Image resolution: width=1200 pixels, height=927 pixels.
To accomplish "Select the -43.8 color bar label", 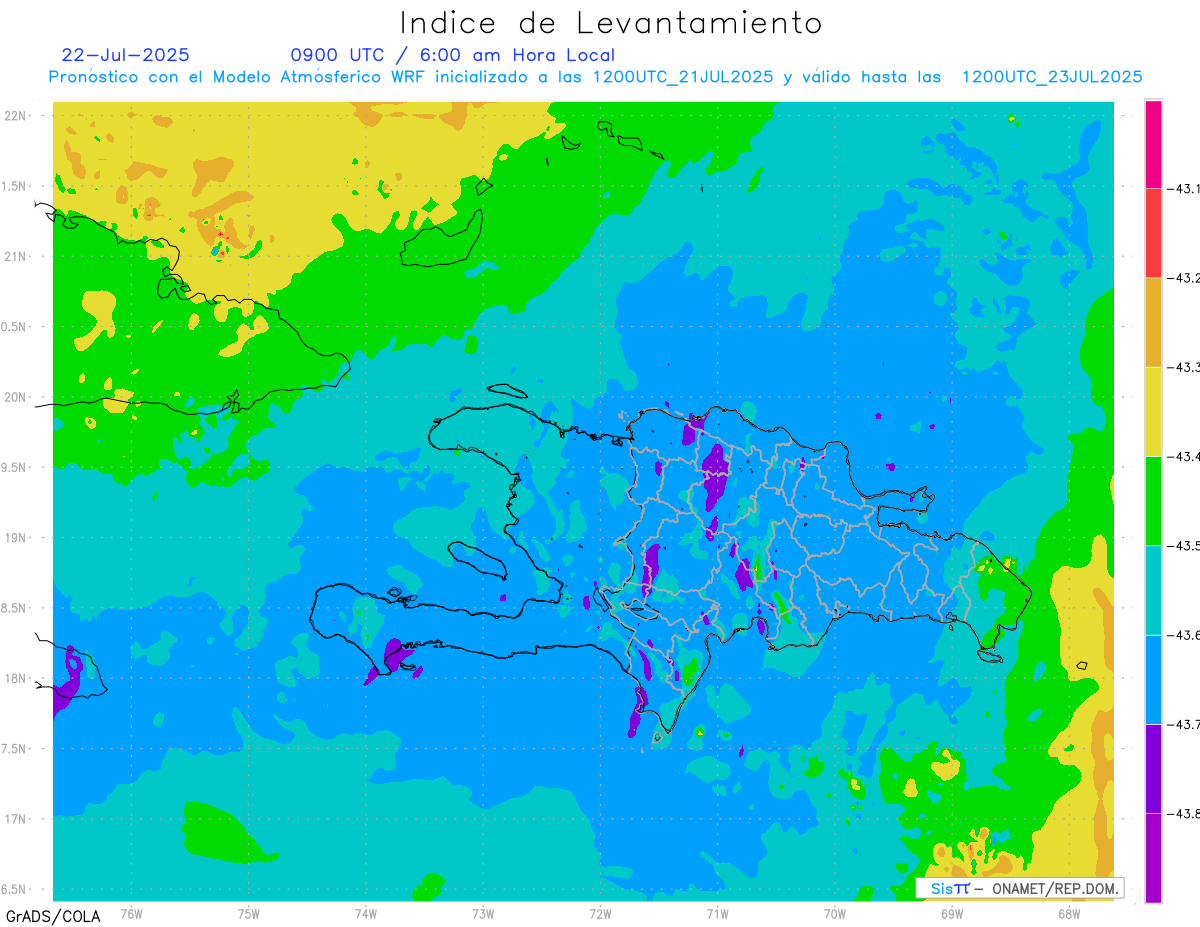I will point(1185,814).
